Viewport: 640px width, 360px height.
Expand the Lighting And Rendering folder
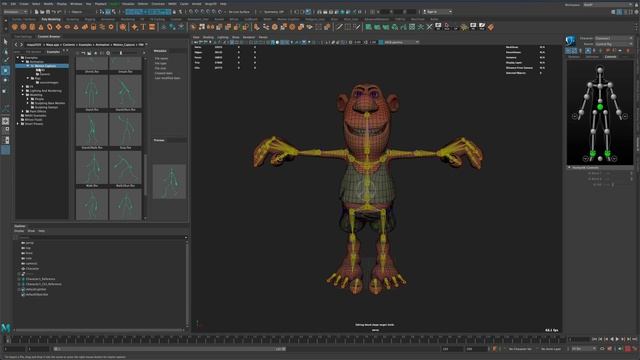pos(22,91)
